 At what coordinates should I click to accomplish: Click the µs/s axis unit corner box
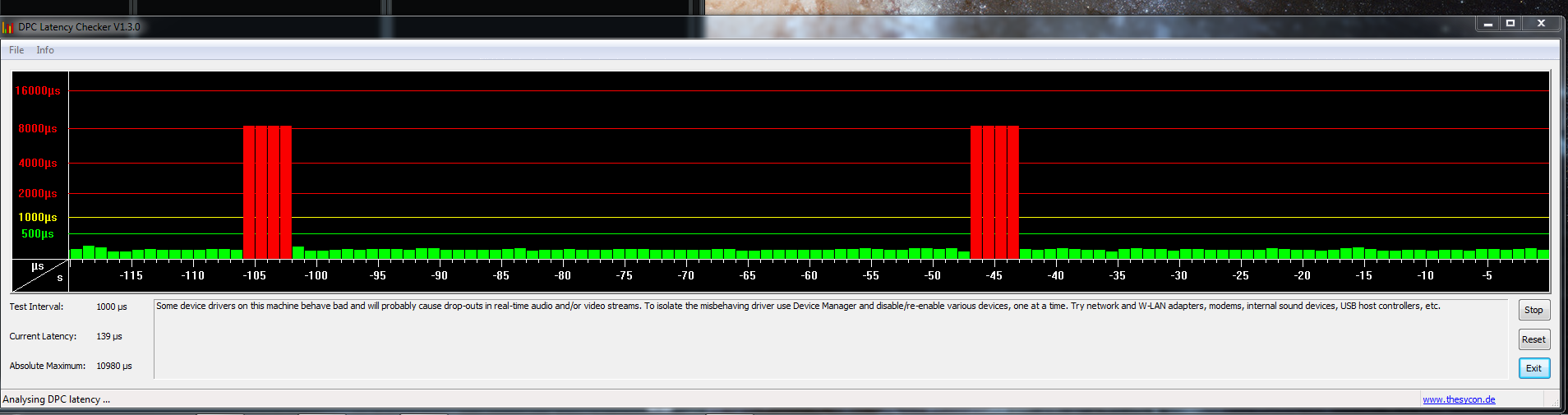(40, 275)
